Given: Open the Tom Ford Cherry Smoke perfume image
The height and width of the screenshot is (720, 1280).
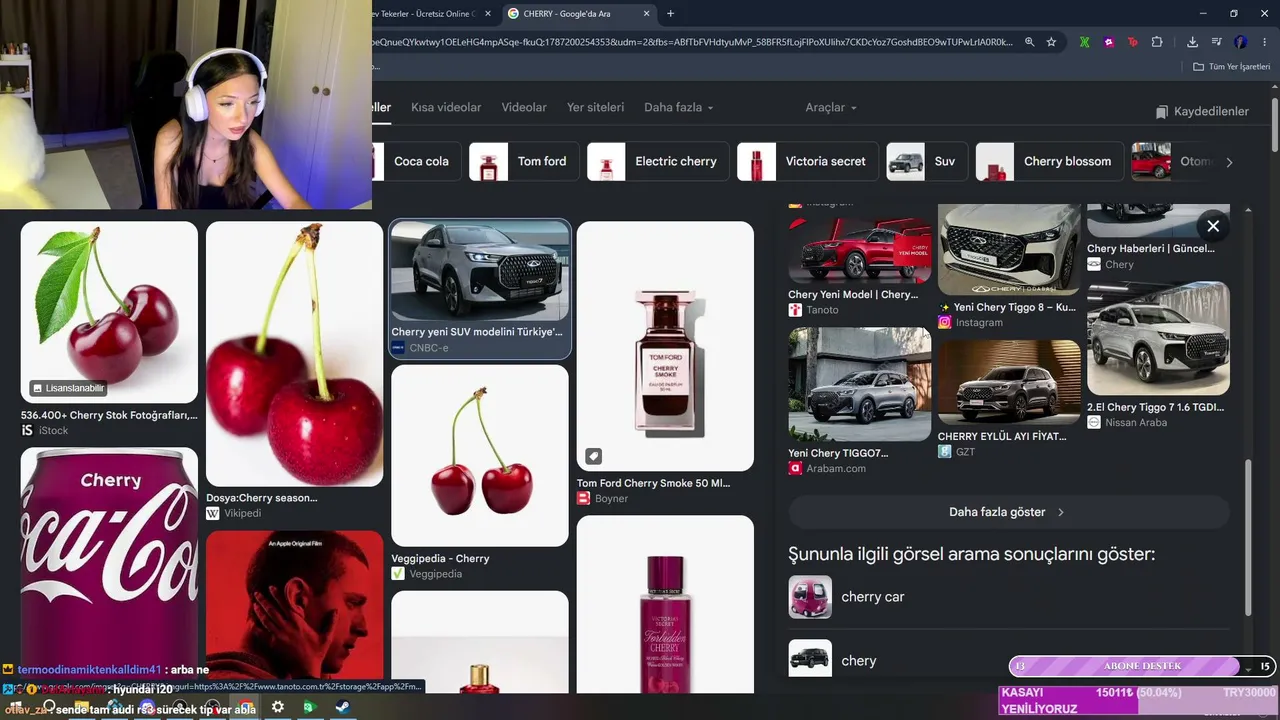Looking at the screenshot, I should pos(665,346).
